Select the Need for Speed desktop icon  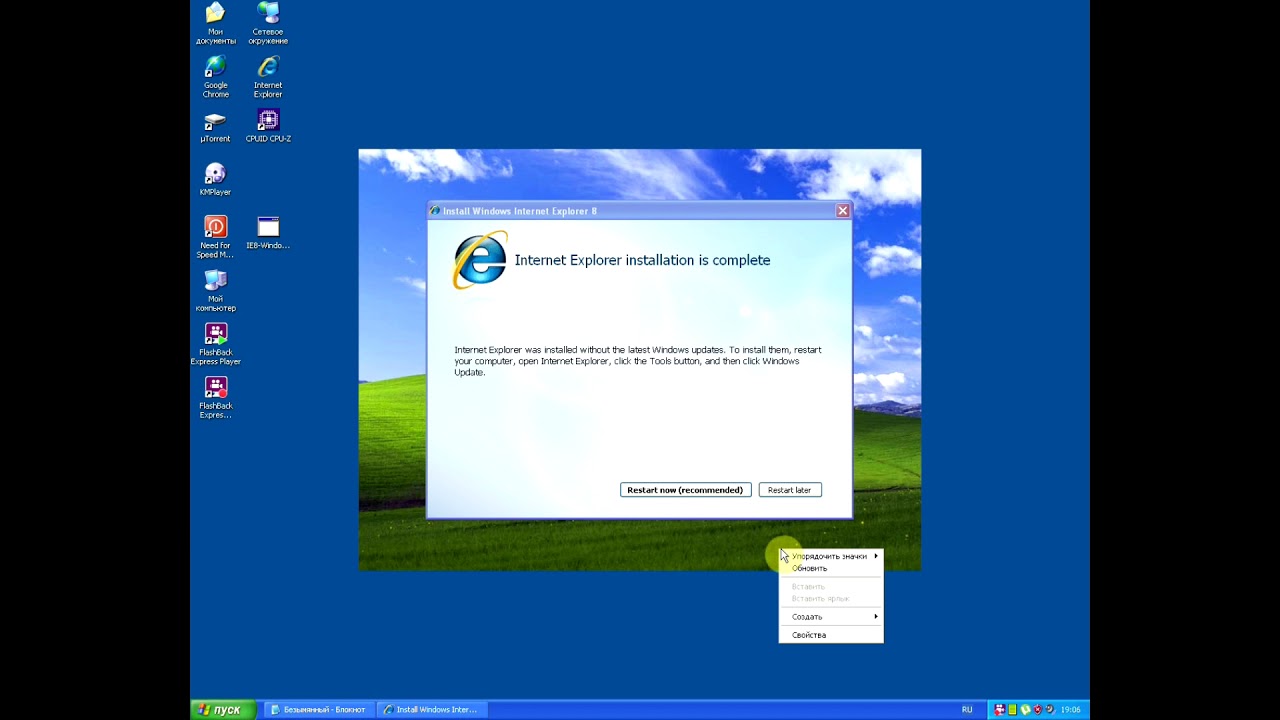[215, 237]
